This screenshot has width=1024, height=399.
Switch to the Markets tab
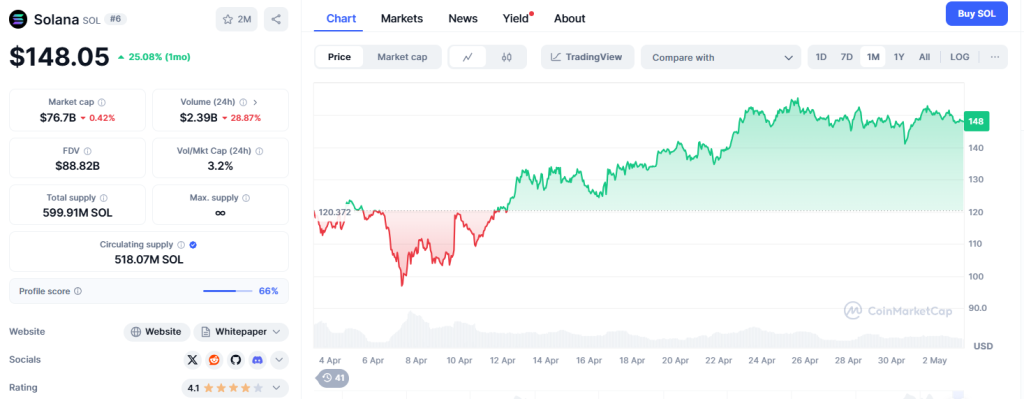pyautogui.click(x=402, y=19)
